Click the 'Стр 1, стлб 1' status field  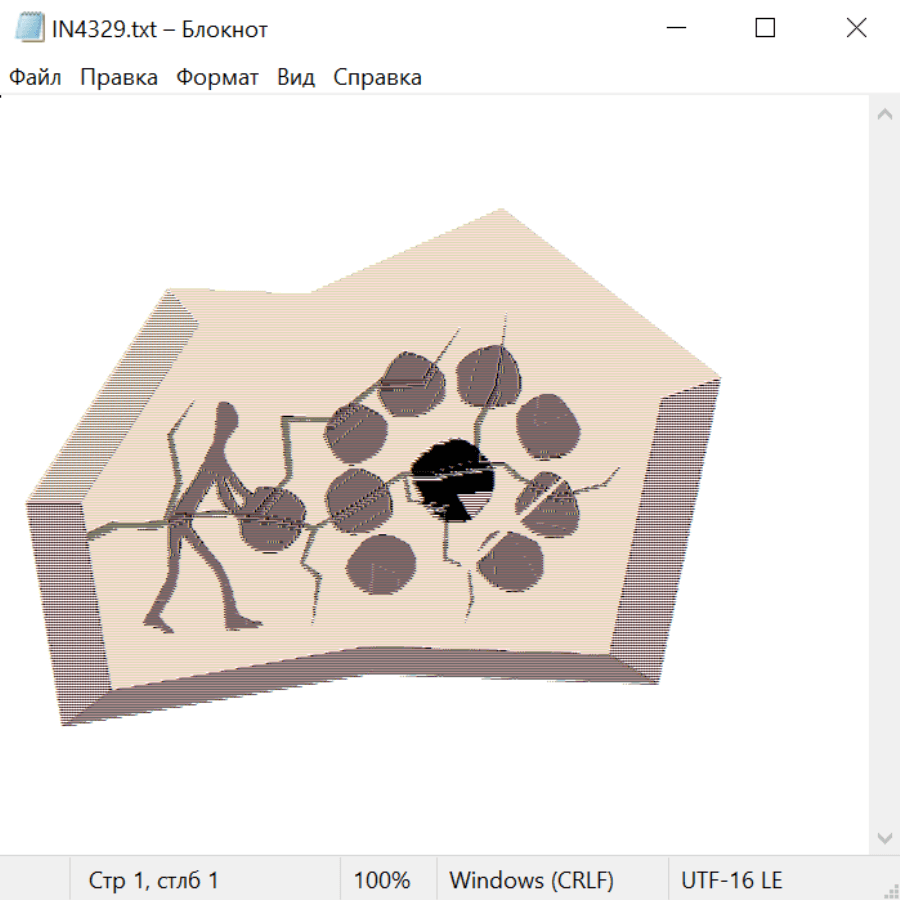point(153,880)
